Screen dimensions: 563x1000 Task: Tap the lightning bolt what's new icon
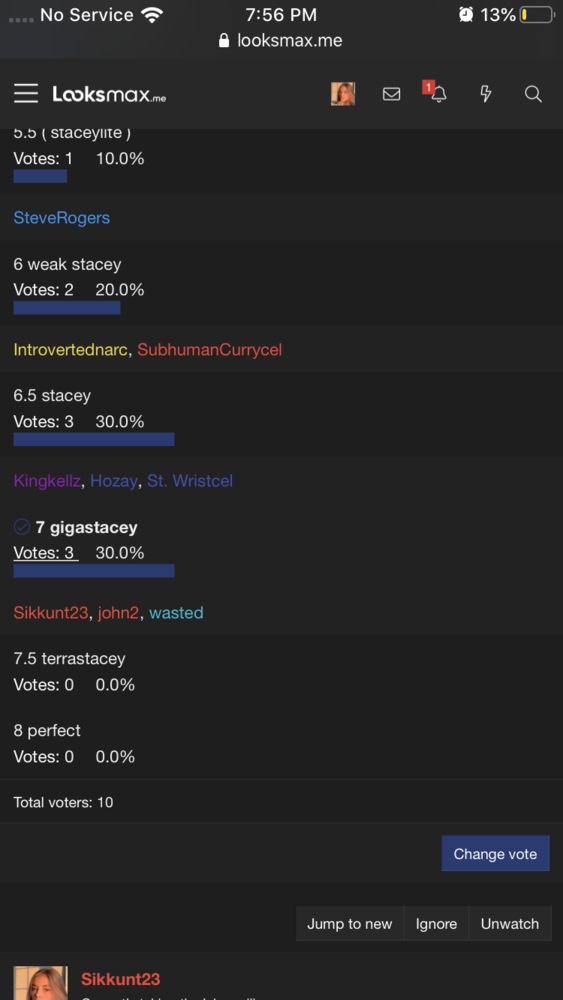486,94
